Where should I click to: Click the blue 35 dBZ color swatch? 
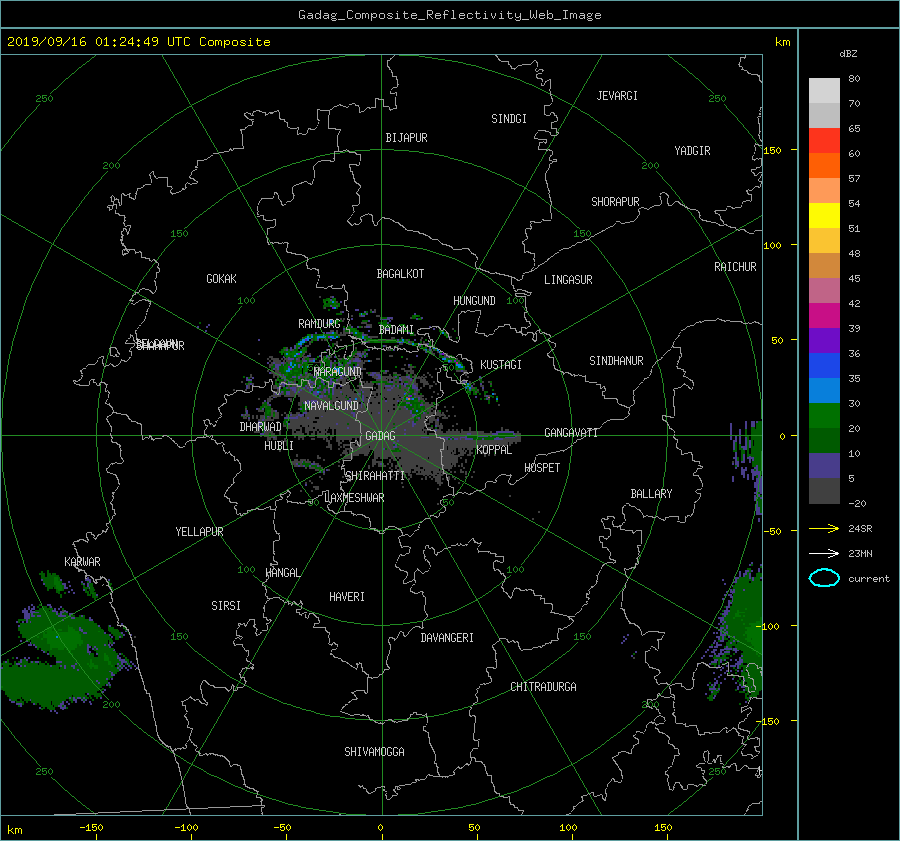[824, 366]
